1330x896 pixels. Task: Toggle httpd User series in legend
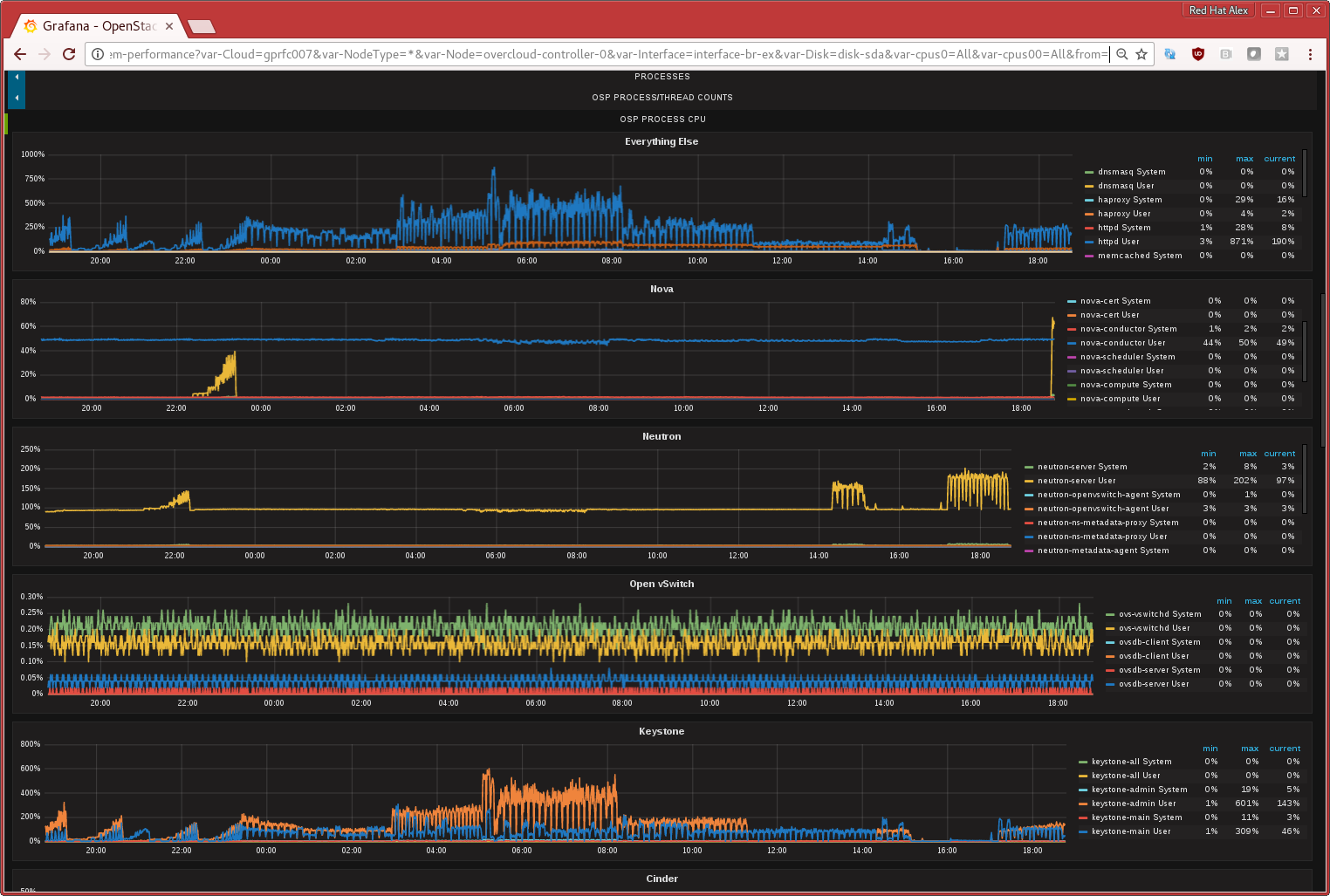tap(1118, 242)
